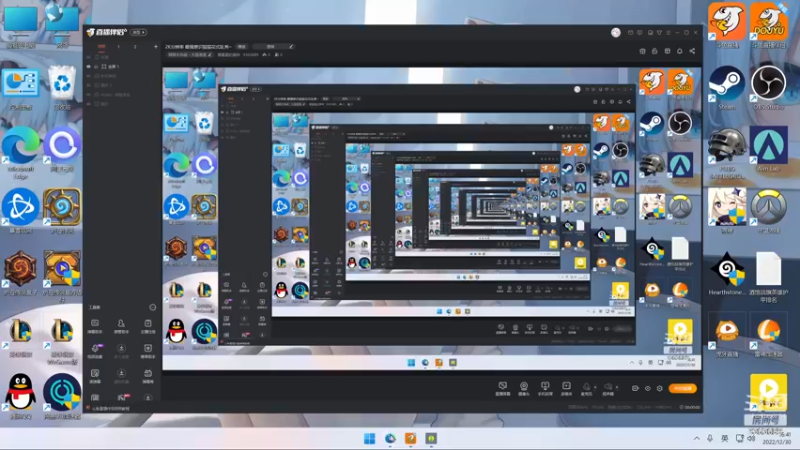Open the clock showing 2022/12/30
The height and width of the screenshot is (450, 800).
pyautogui.click(x=779, y=439)
